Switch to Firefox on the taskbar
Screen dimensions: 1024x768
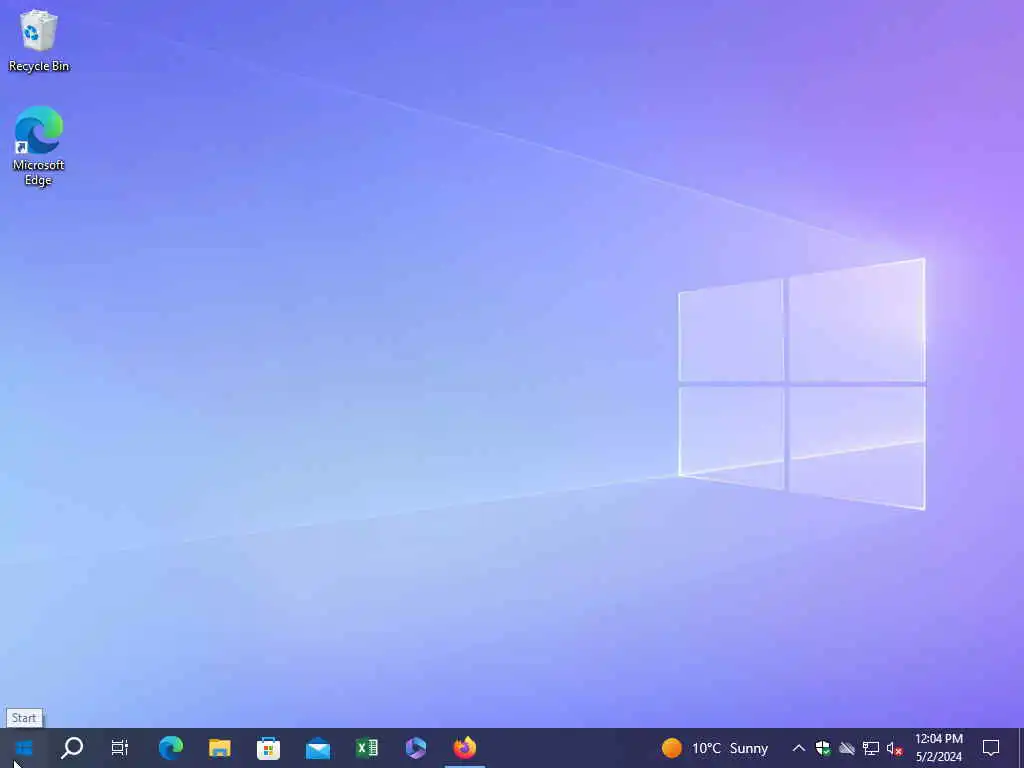pyautogui.click(x=465, y=748)
